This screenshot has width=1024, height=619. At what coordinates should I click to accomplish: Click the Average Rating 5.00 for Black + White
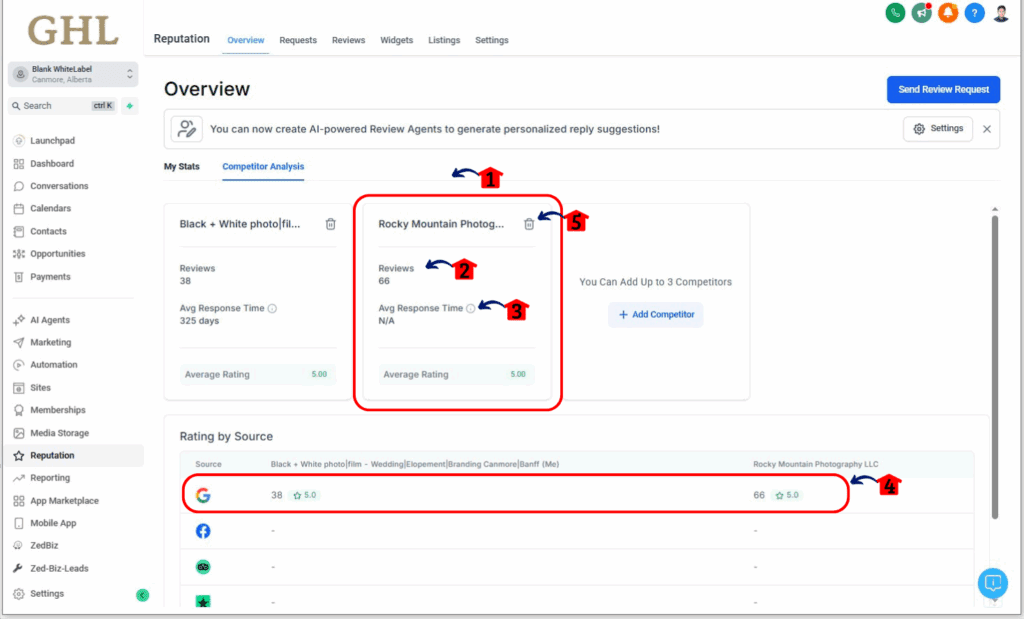pos(257,374)
